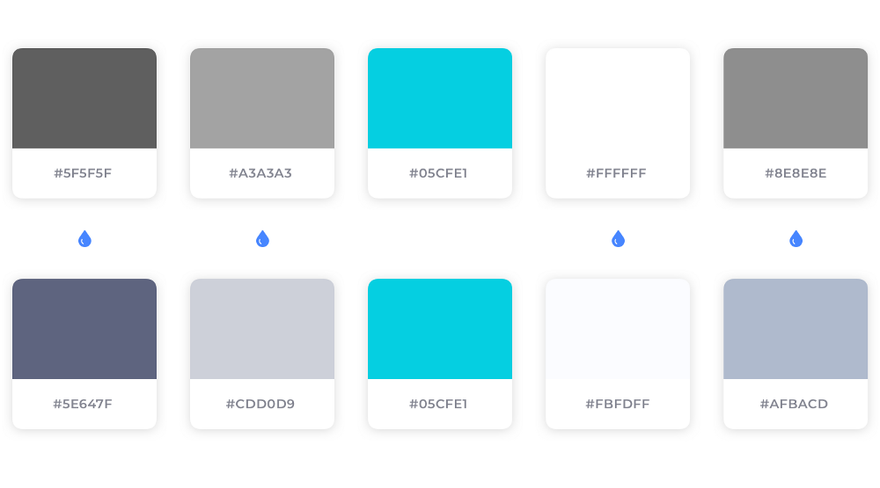The height and width of the screenshot is (488, 880).
Task: Click the #CDD0D9 hex code text
Action: pyautogui.click(x=260, y=404)
